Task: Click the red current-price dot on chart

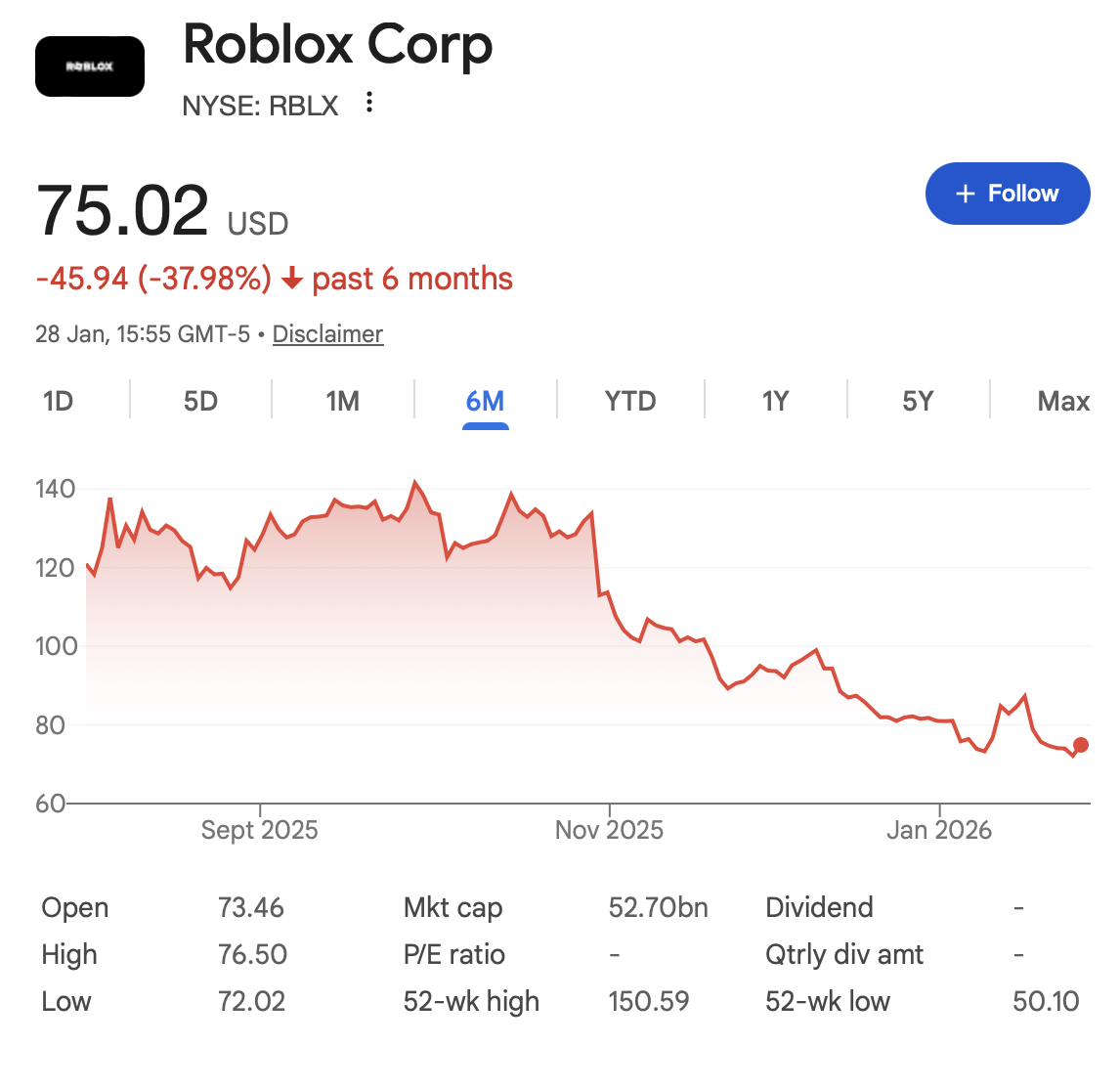Action: point(1081,745)
